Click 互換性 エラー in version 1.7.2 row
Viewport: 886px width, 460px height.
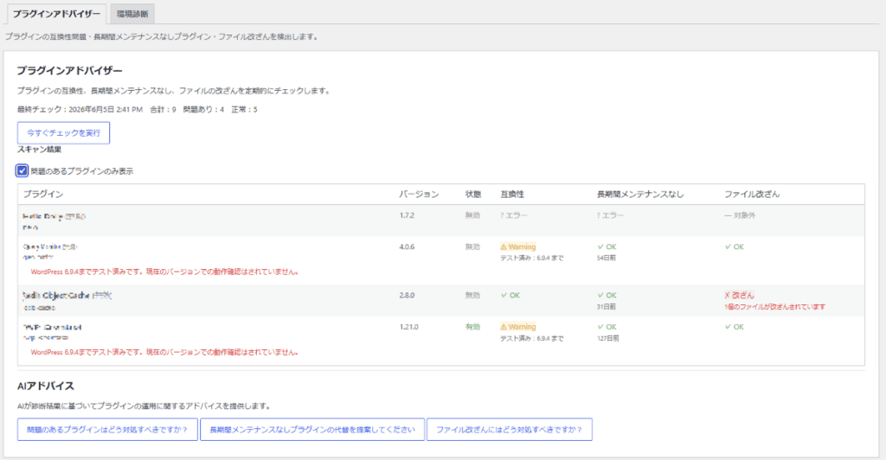point(514,215)
